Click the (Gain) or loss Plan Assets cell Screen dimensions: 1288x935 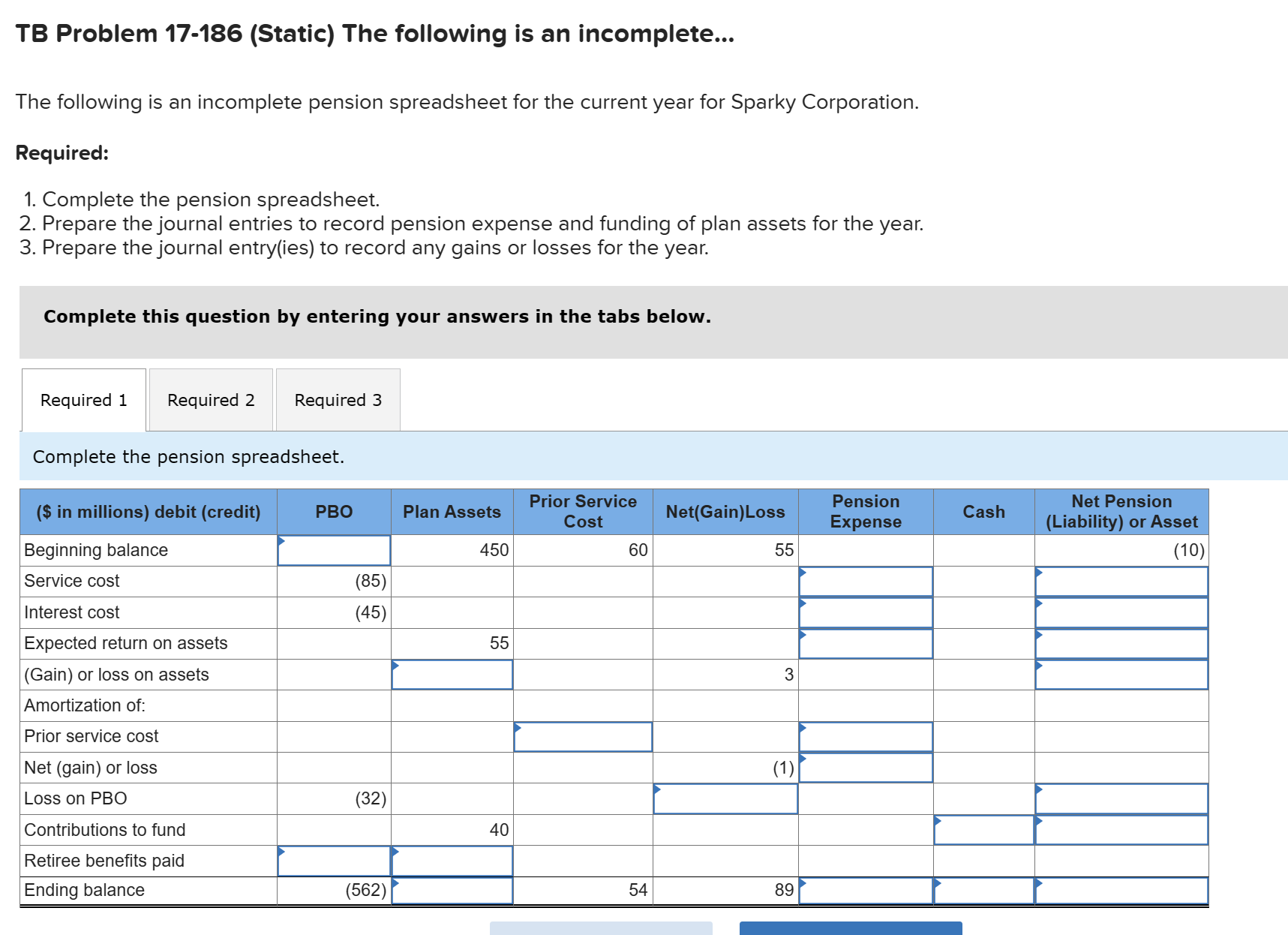[x=452, y=675]
